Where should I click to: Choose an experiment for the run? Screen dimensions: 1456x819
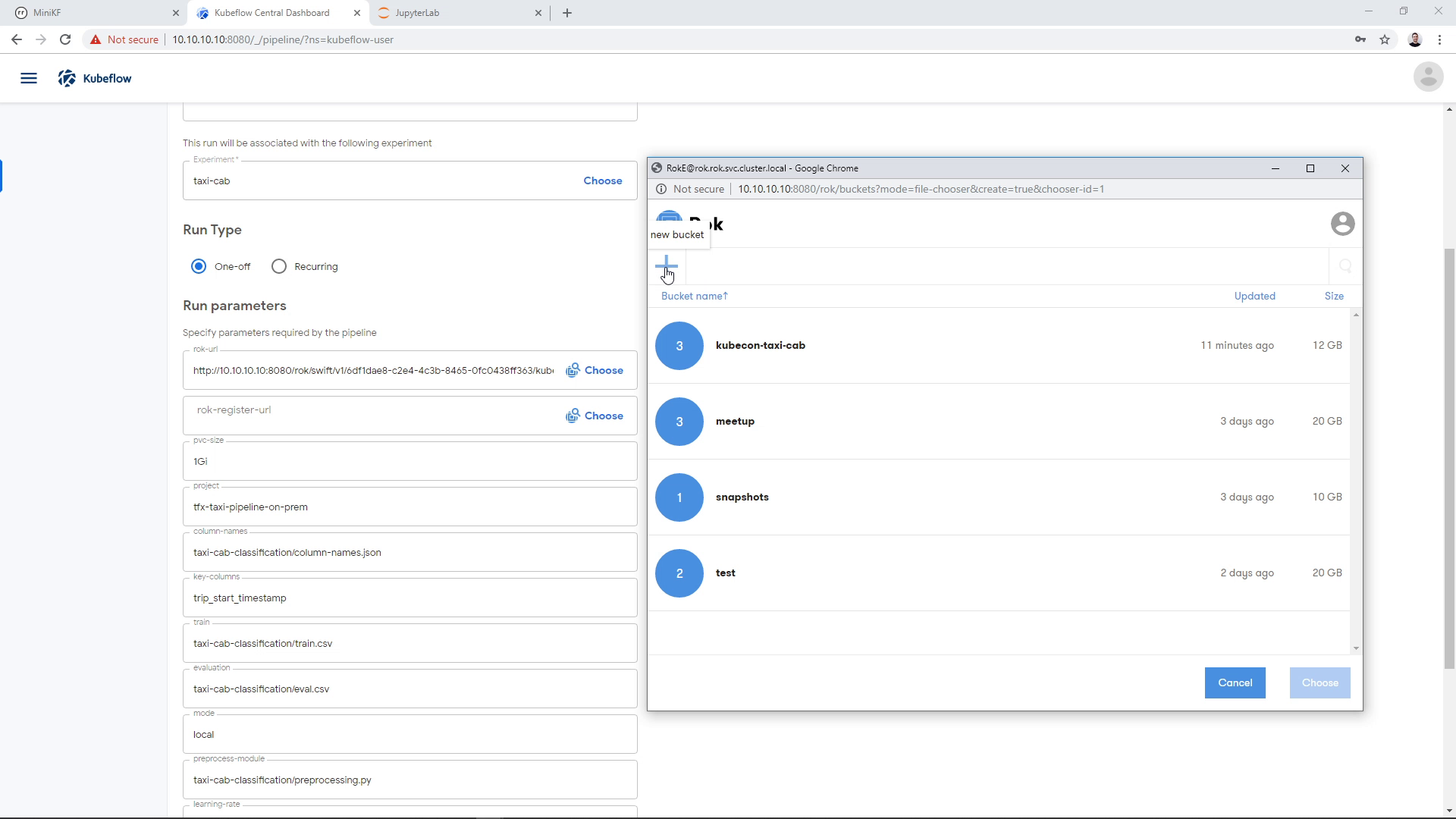click(x=603, y=180)
